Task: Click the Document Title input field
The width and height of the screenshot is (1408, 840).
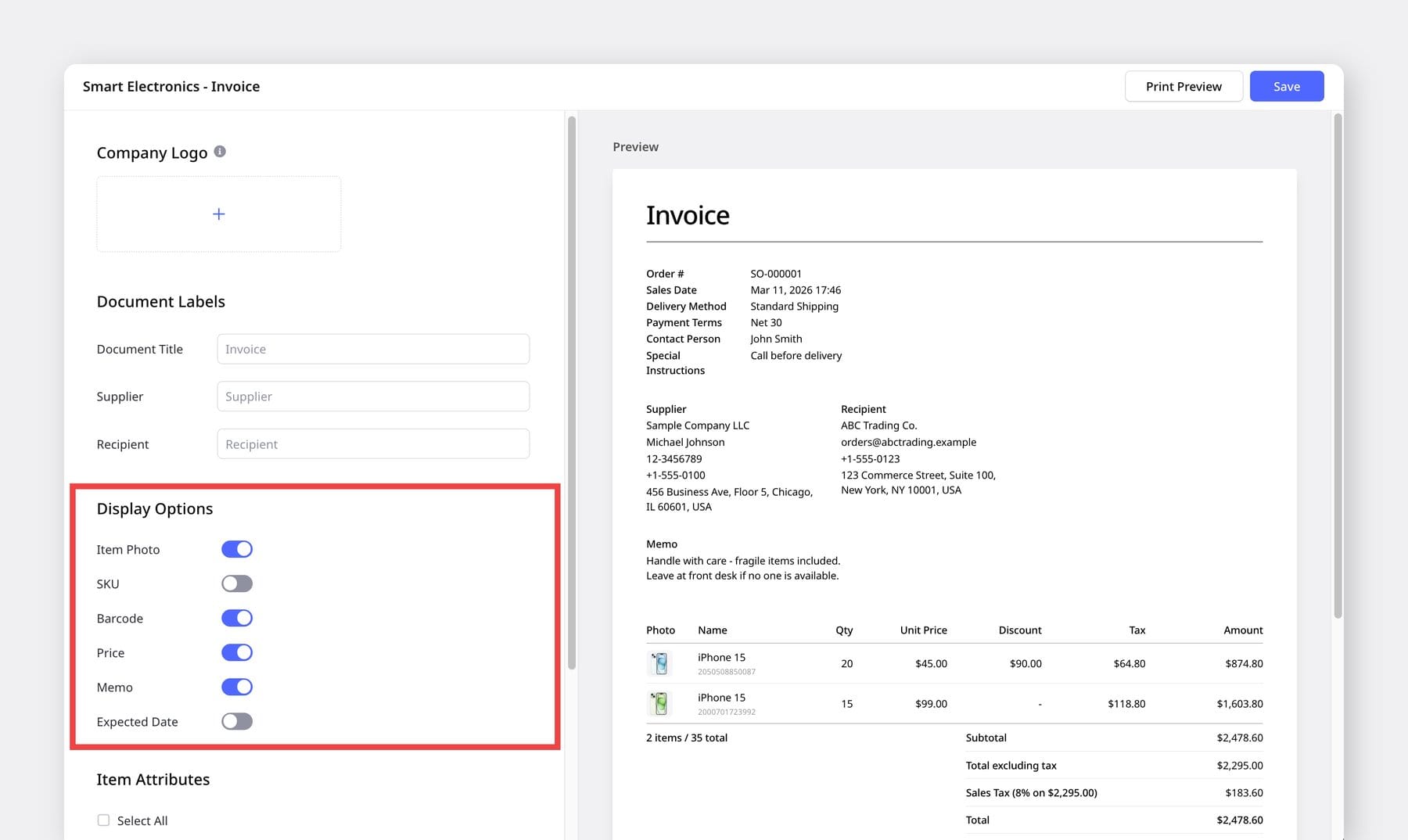Action: point(373,349)
